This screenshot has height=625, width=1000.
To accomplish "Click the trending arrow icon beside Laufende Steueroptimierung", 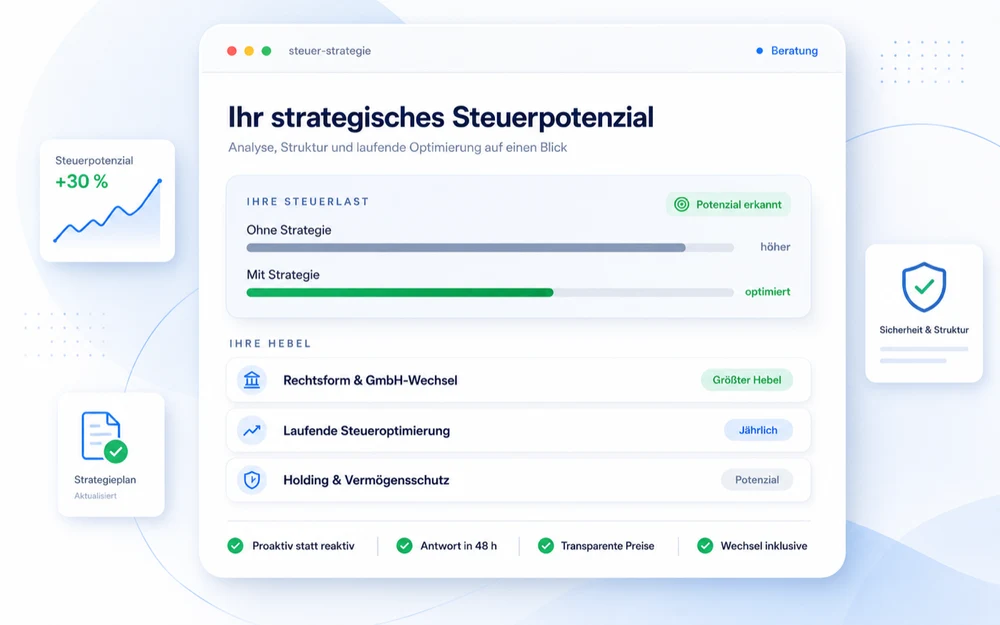I will 252,430.
